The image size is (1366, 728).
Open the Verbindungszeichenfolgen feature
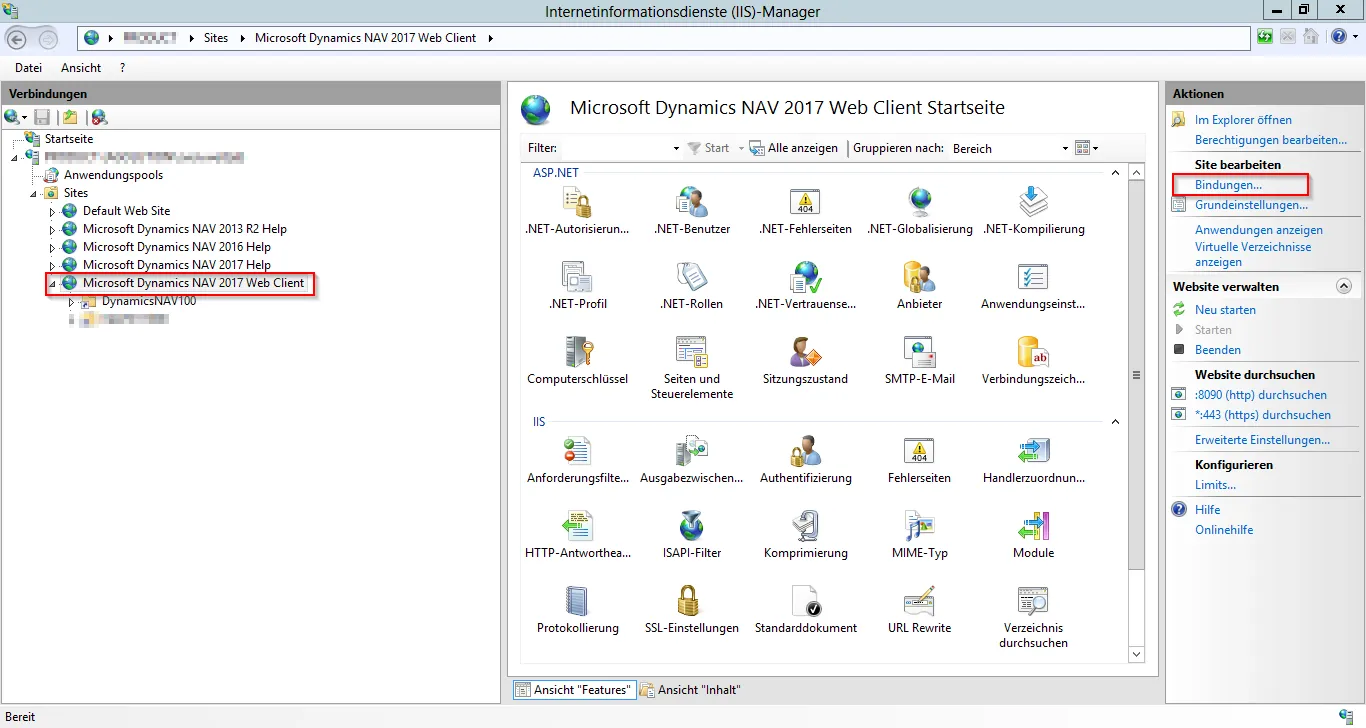(1033, 361)
